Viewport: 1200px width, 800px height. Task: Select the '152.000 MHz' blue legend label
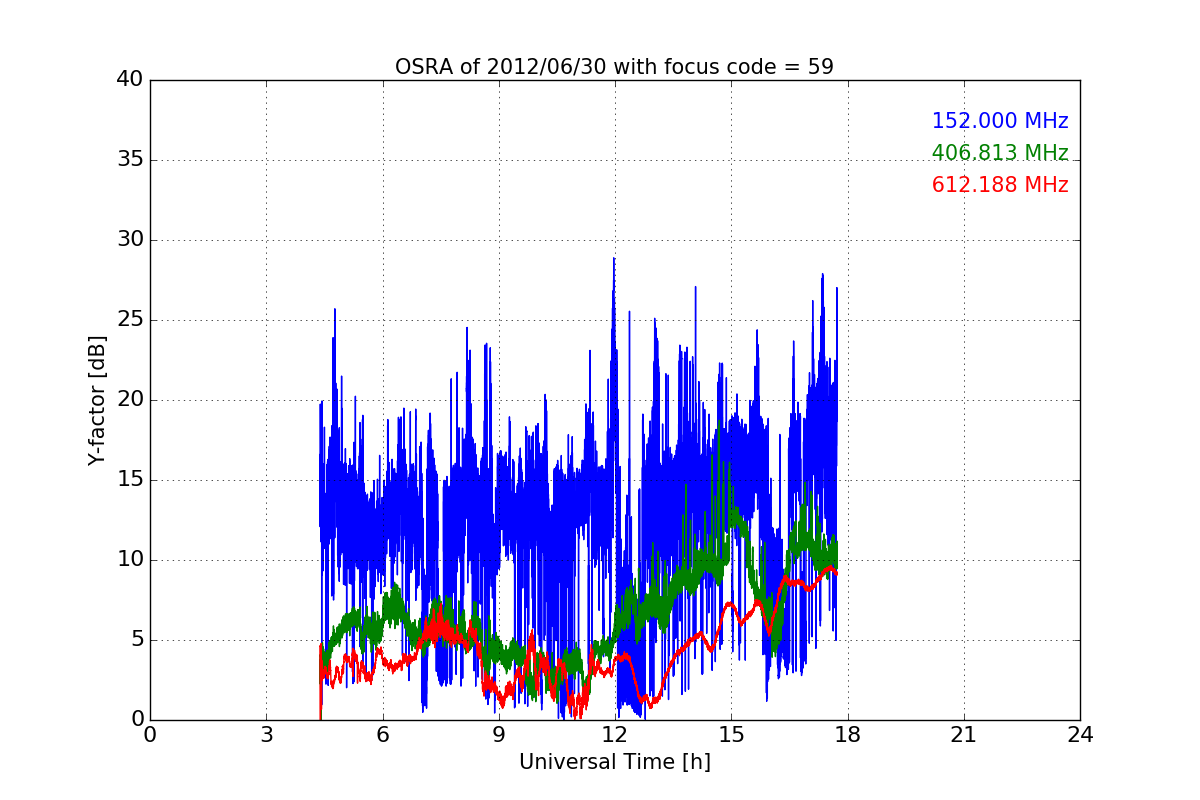click(1000, 121)
